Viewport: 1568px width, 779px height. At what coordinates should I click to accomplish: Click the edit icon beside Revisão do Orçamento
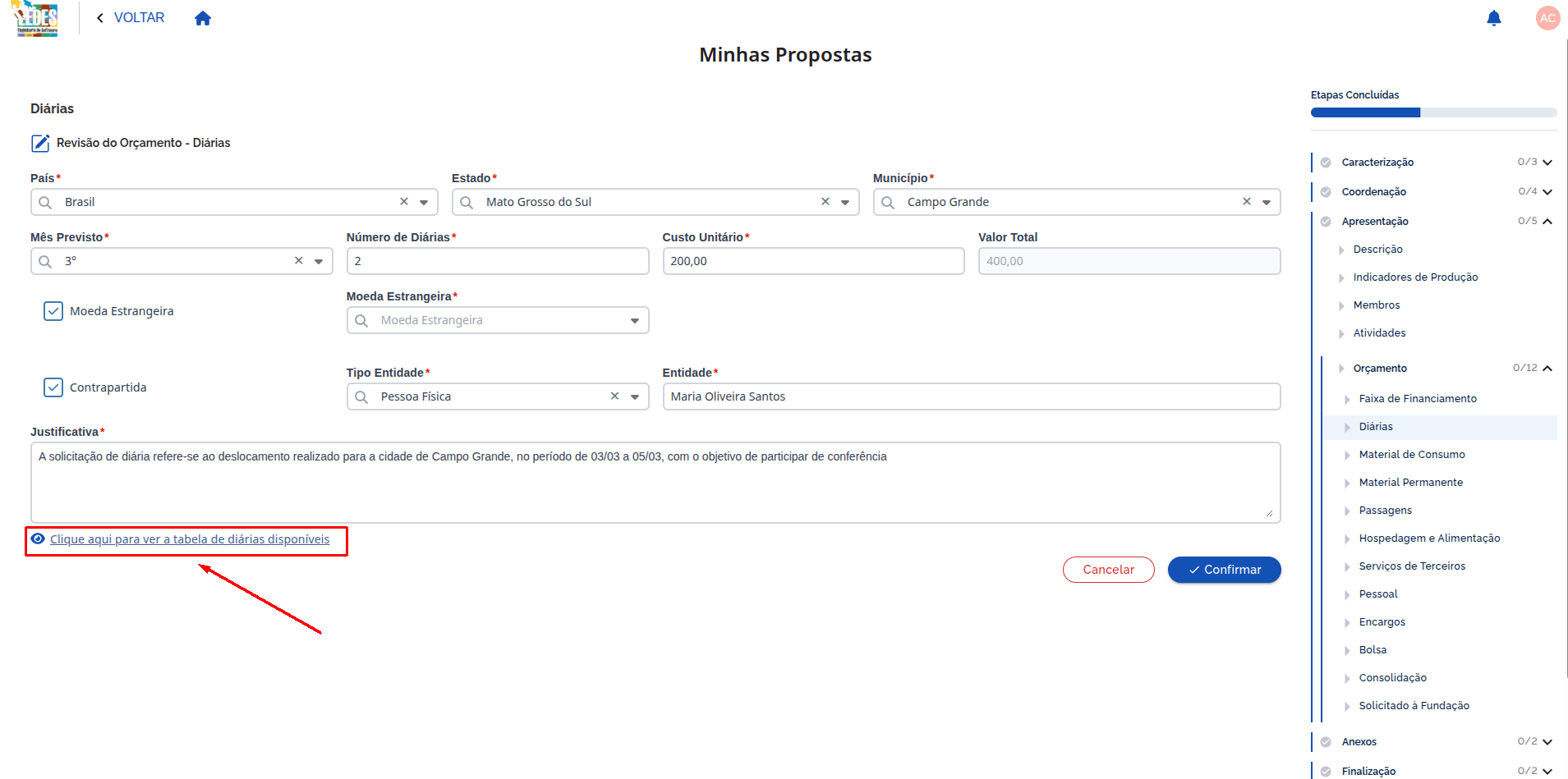[40, 143]
